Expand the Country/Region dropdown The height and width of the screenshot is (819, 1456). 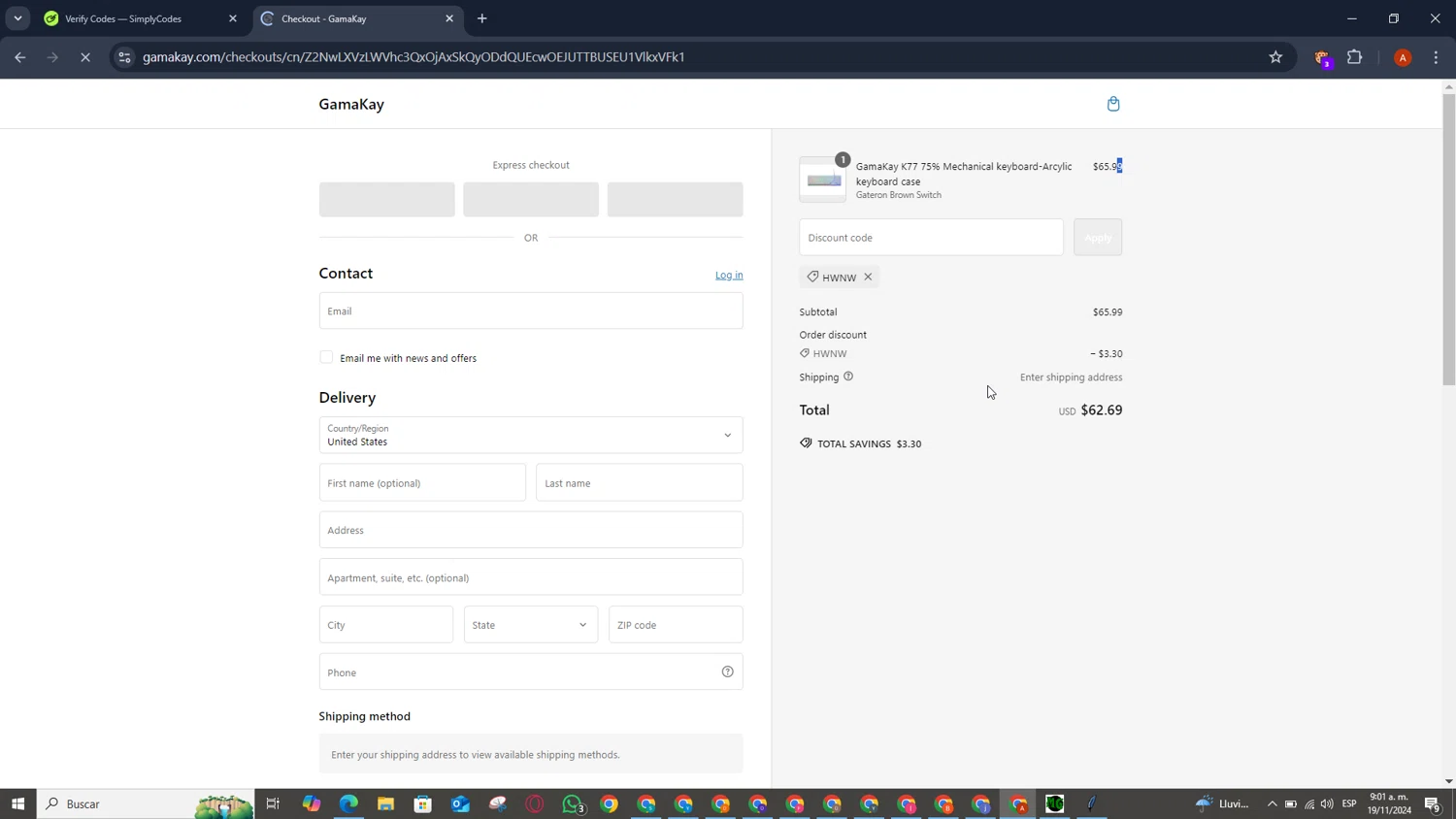click(530, 435)
